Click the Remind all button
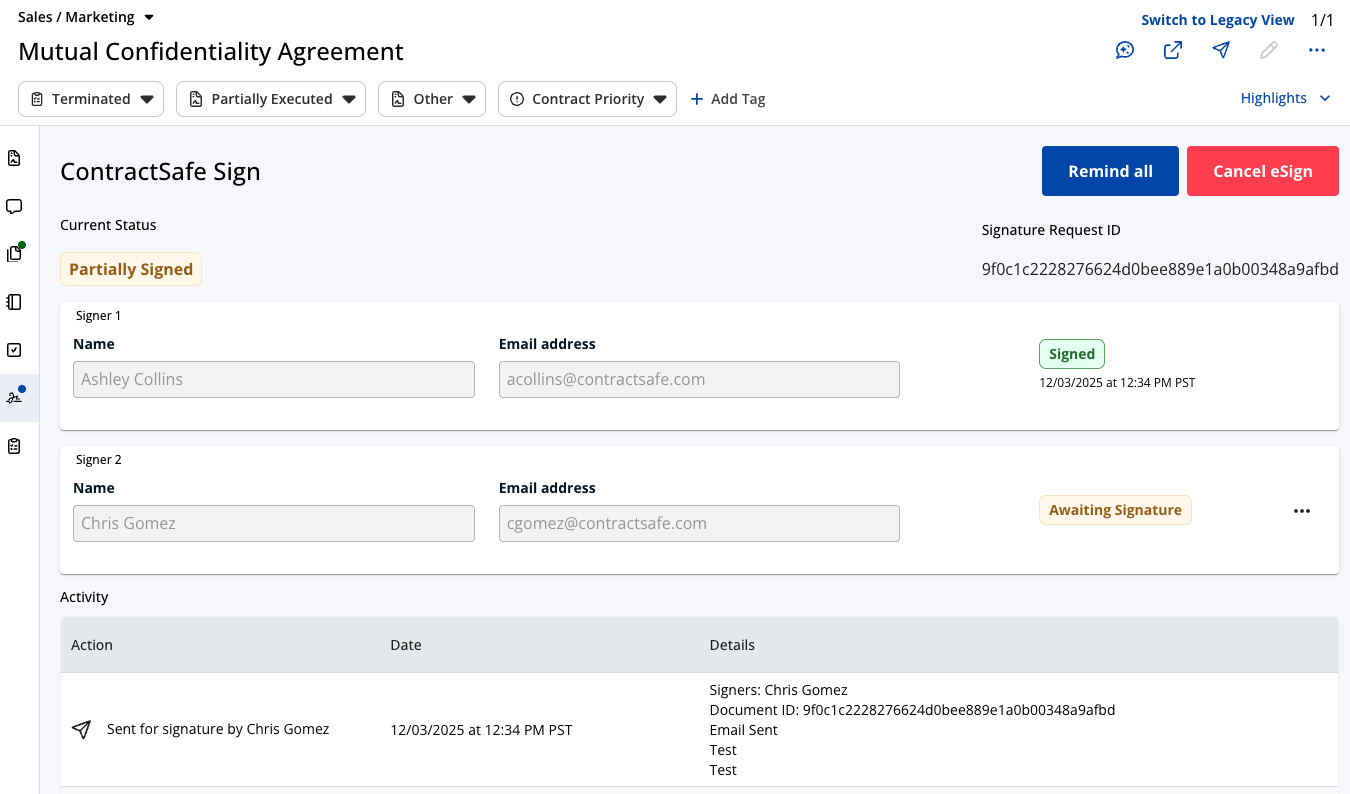Screen dimensions: 1350x794 1110,170
